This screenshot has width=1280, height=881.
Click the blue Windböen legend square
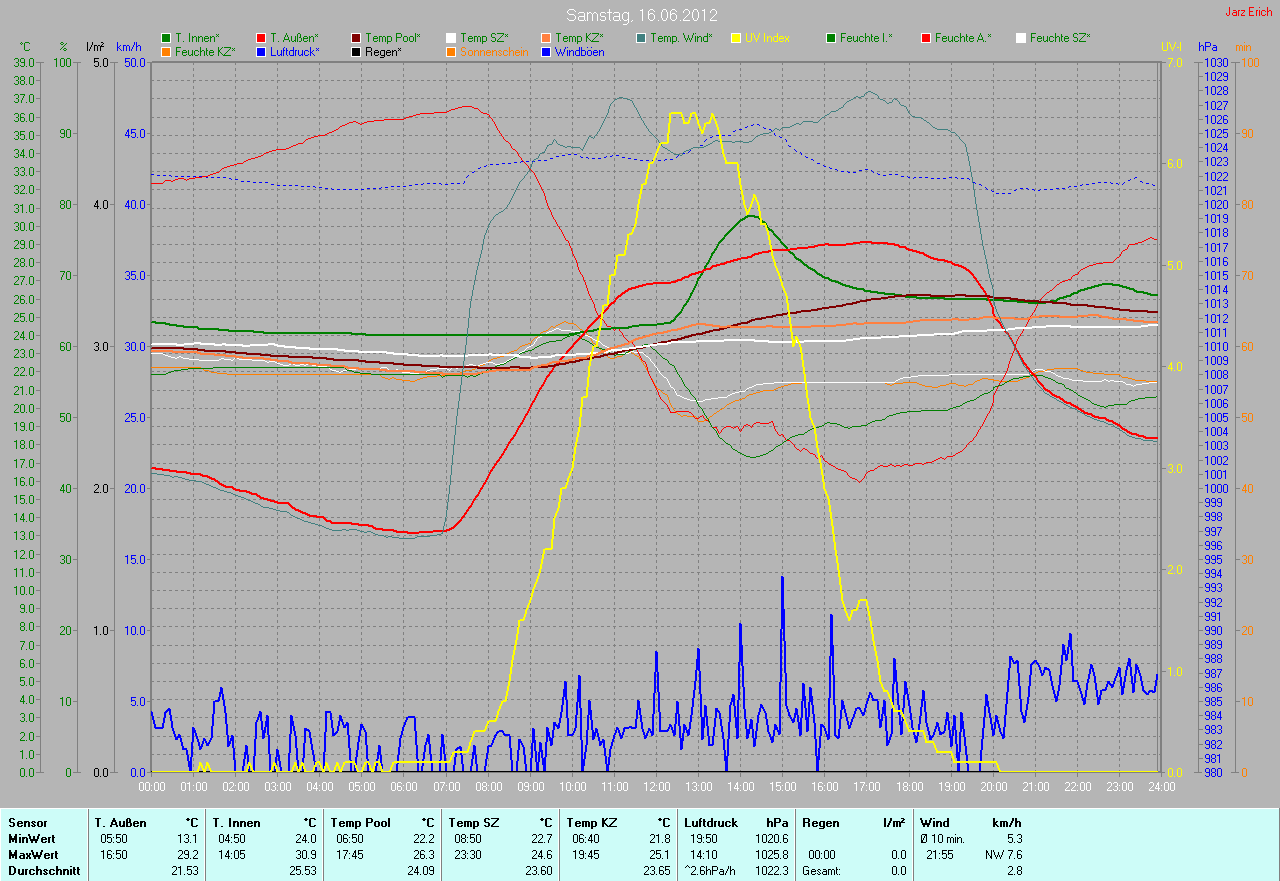click(546, 52)
